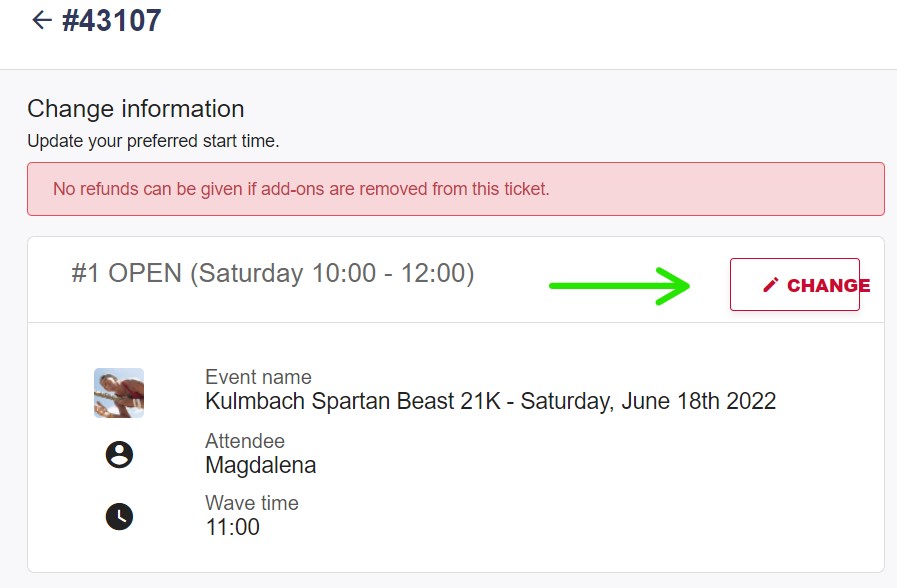Click the pencil icon in the Change button
The height and width of the screenshot is (588, 897).
tap(770, 285)
